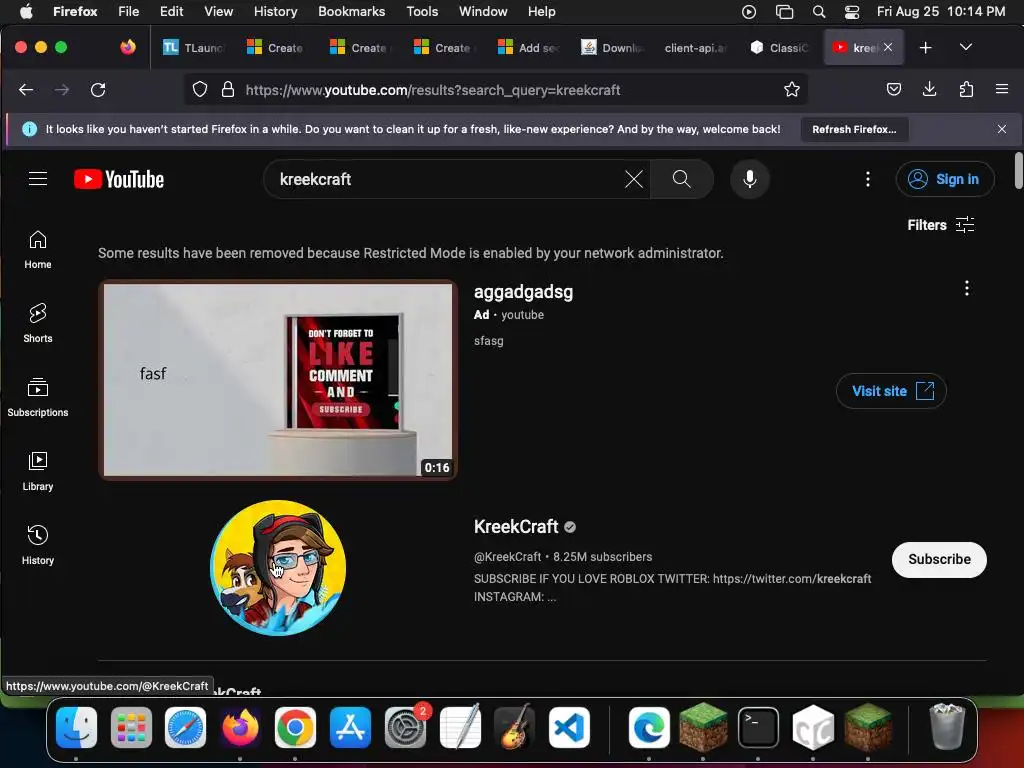Open Control Center in menu bar
This screenshot has width=1024, height=768.
click(x=852, y=12)
